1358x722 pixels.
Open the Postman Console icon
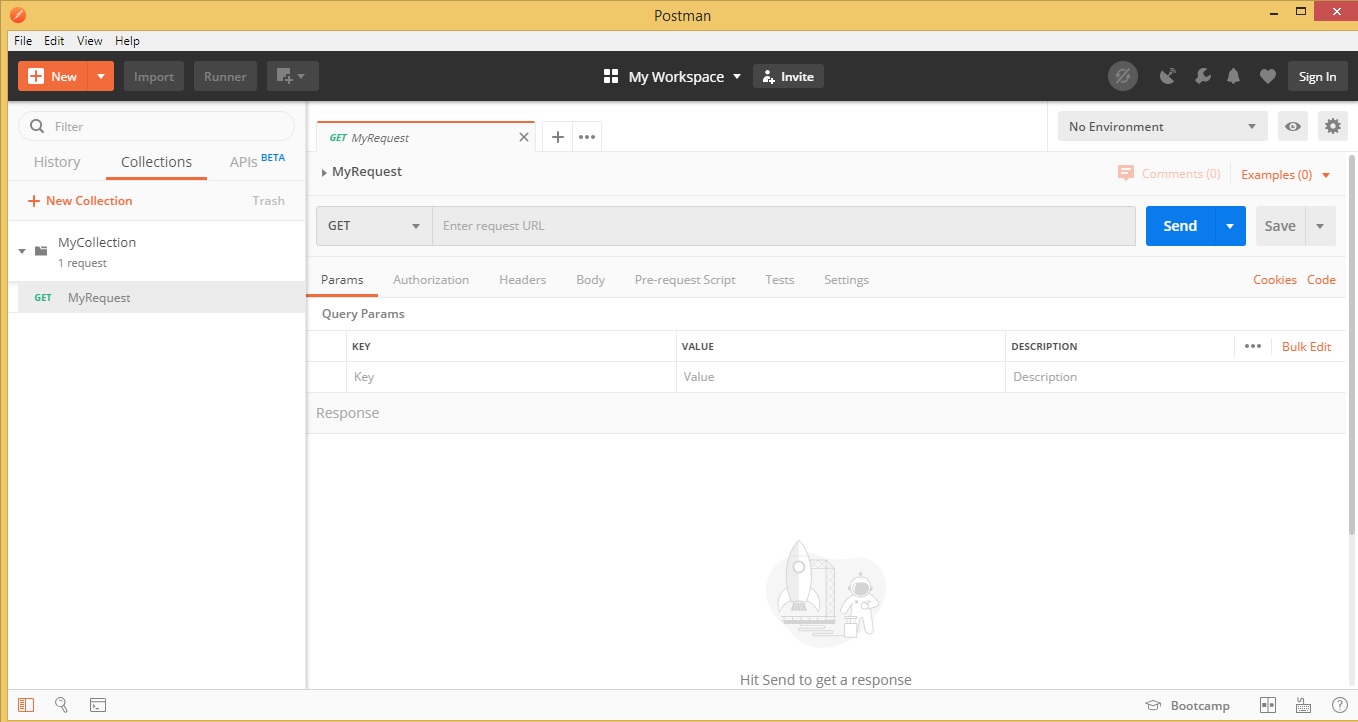(x=98, y=705)
